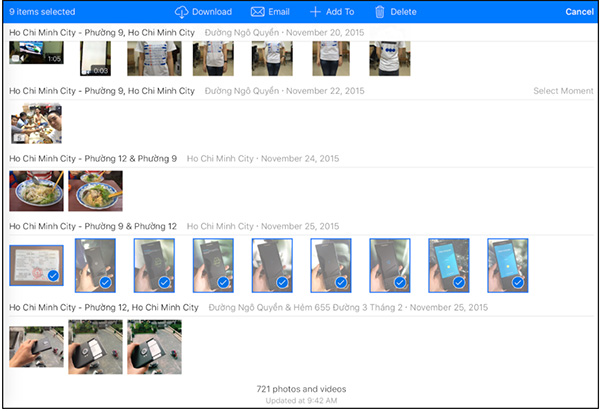600x411 pixels.
Task: Click Select Moment for November 22
Action: tap(563, 91)
